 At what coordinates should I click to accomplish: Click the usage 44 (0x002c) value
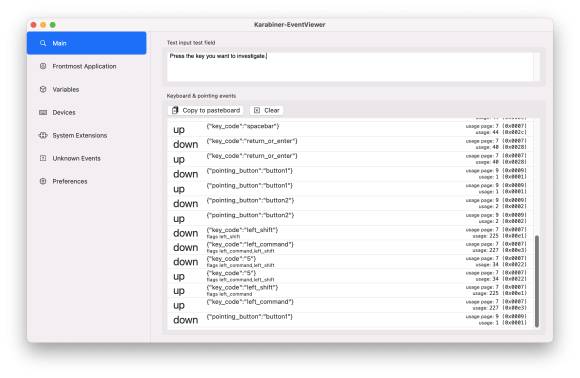501,132
